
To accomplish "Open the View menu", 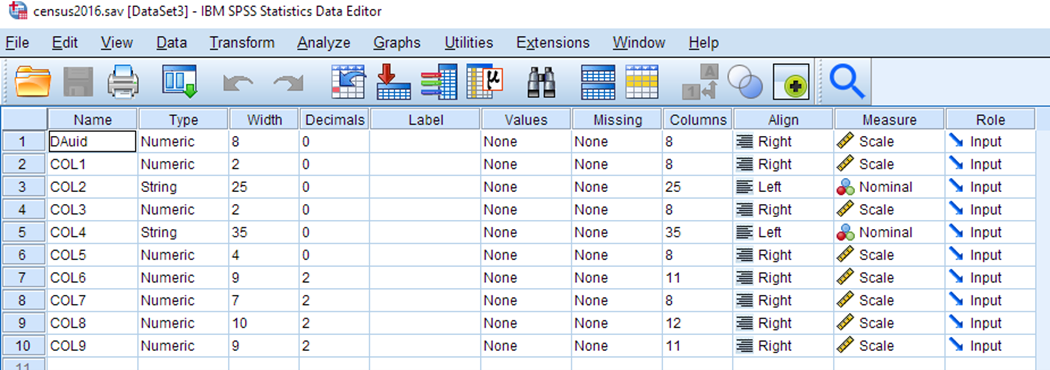I will pos(117,43).
